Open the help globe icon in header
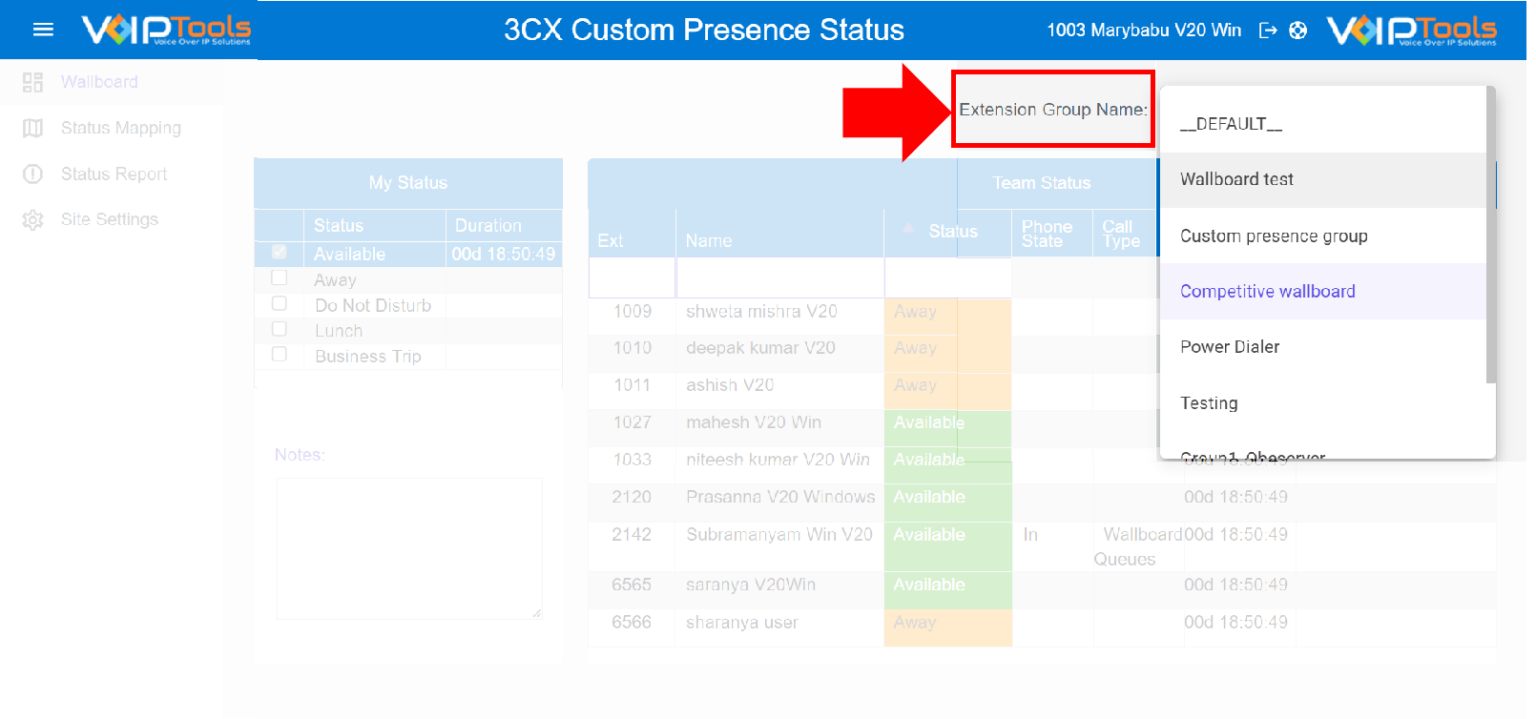The height and width of the screenshot is (719, 1536). [x=1297, y=30]
